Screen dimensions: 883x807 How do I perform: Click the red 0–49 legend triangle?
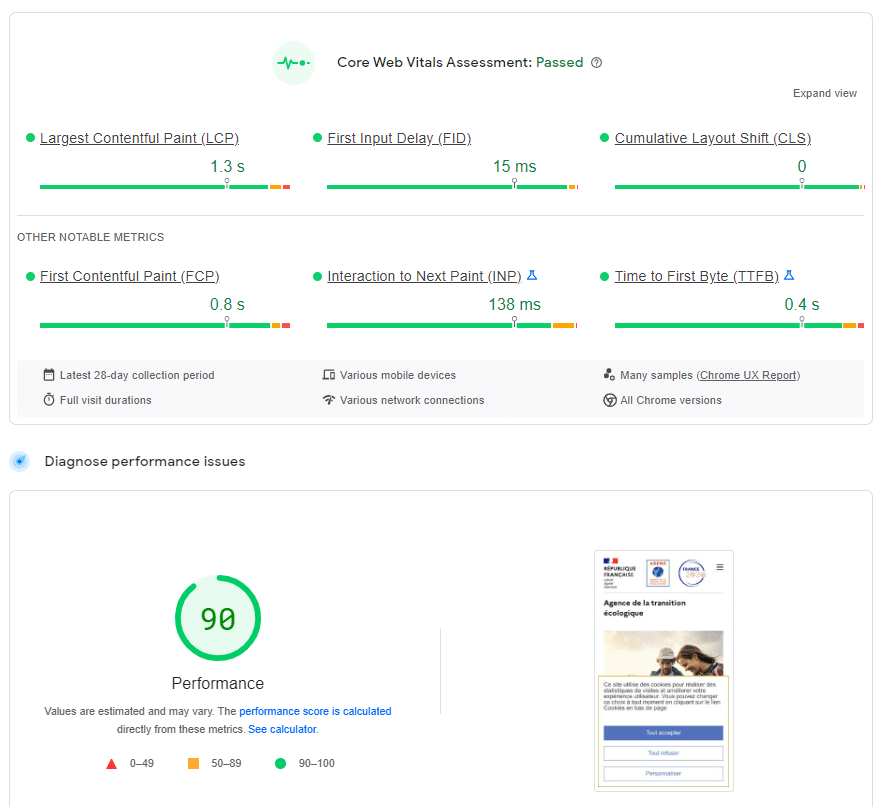(x=111, y=763)
